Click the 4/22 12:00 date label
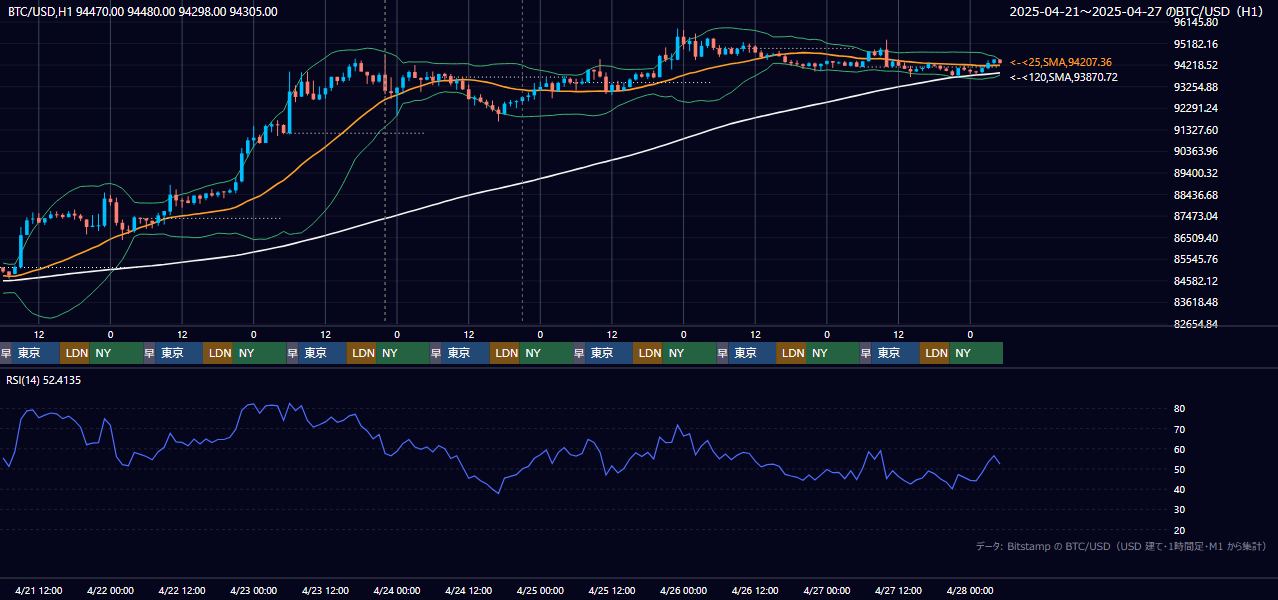 (x=182, y=590)
